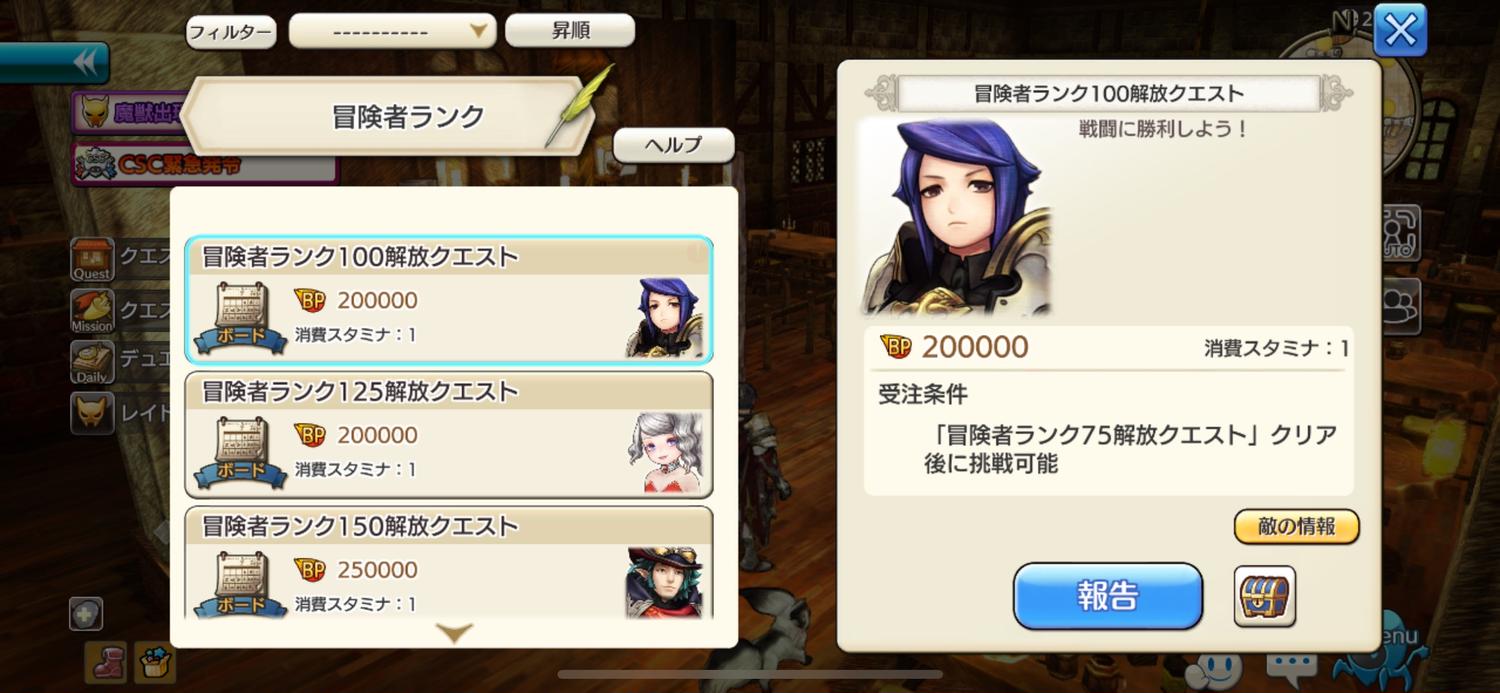The height and width of the screenshot is (693, 1500).
Task: Tap the small plus icon
Action: coord(86,614)
